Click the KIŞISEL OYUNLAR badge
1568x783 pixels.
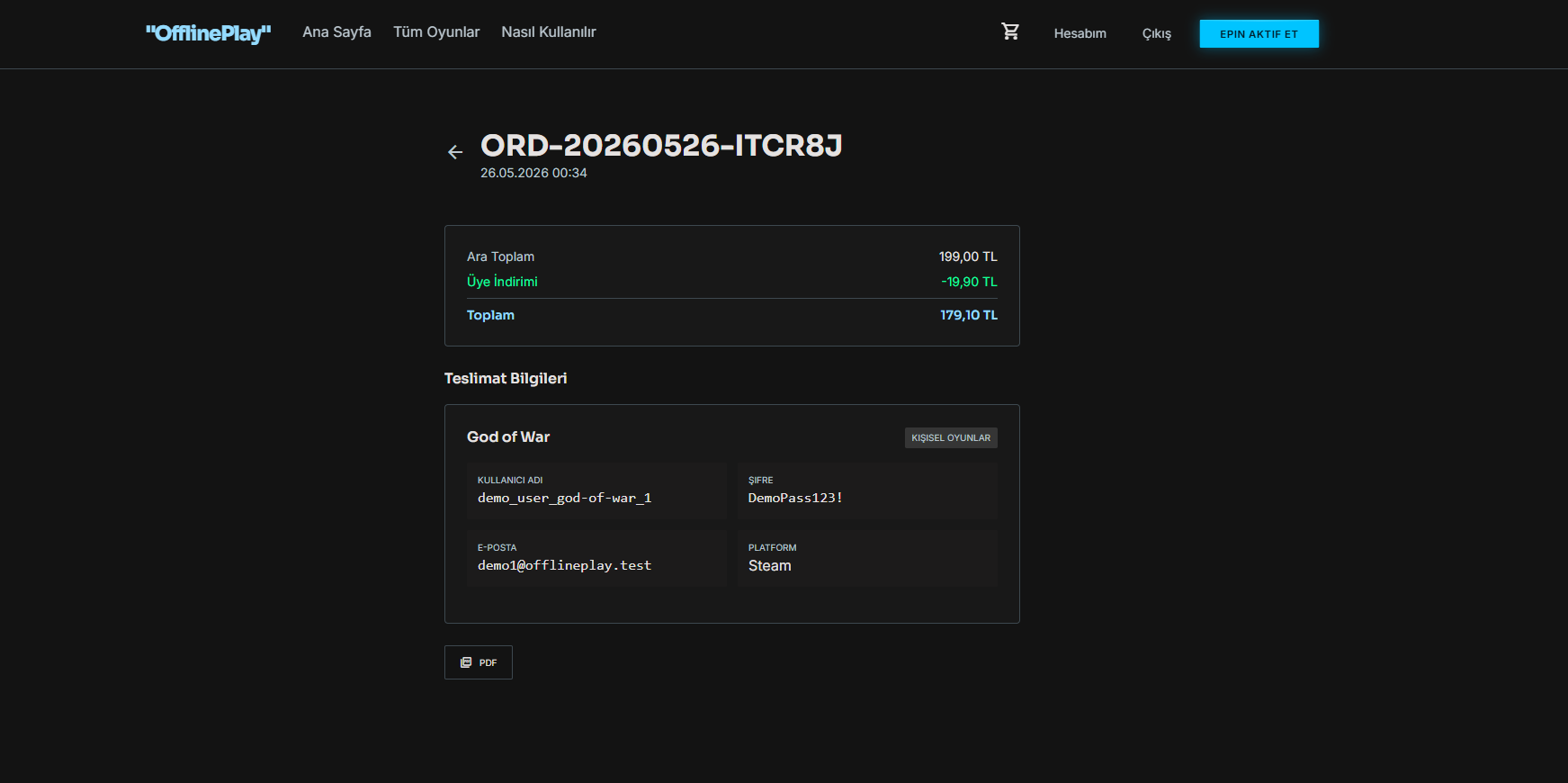(951, 437)
